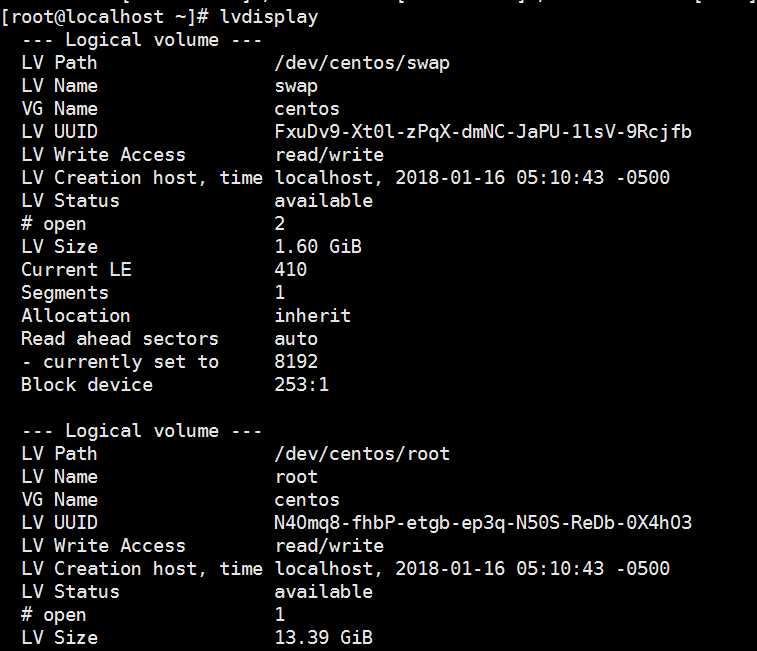Image resolution: width=757 pixels, height=651 pixels.
Task: Click the second Logical volume header
Action: point(142,430)
